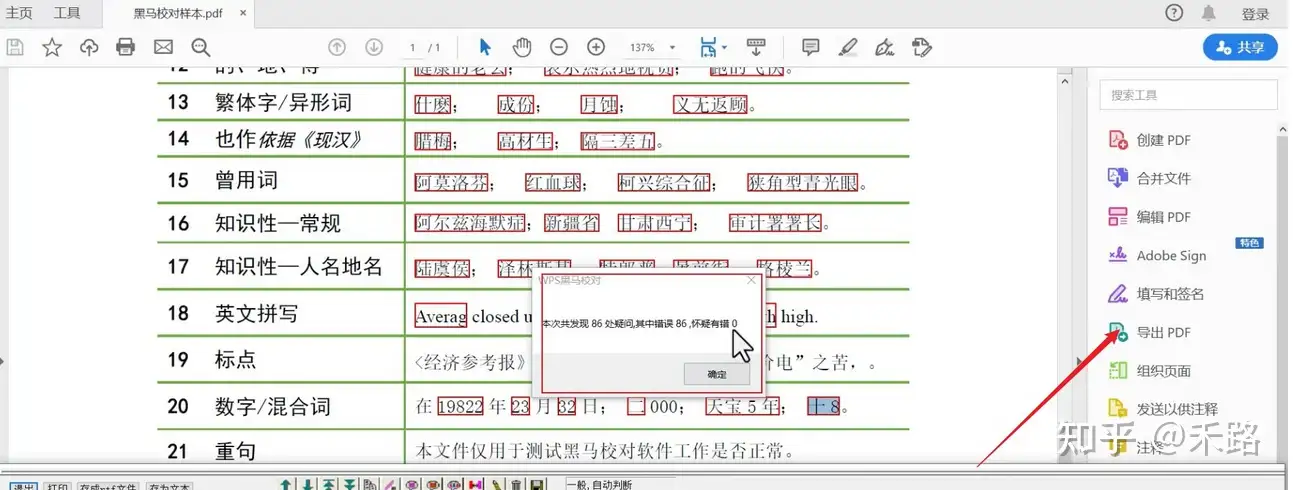The image size is (1293, 490).
Task: Click the current page number field
Action: tap(413, 47)
